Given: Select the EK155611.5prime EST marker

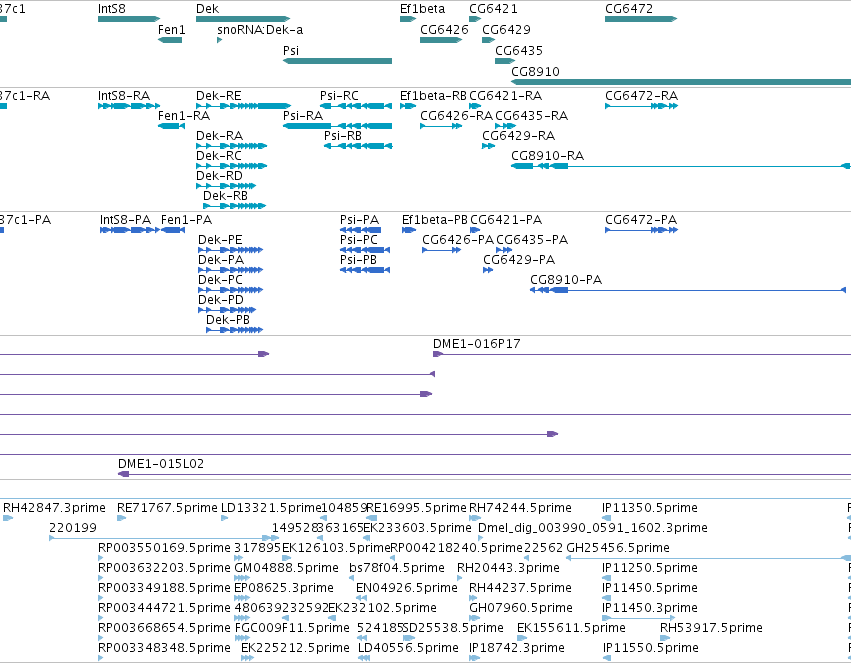Looking at the screenshot, I should point(522,638).
